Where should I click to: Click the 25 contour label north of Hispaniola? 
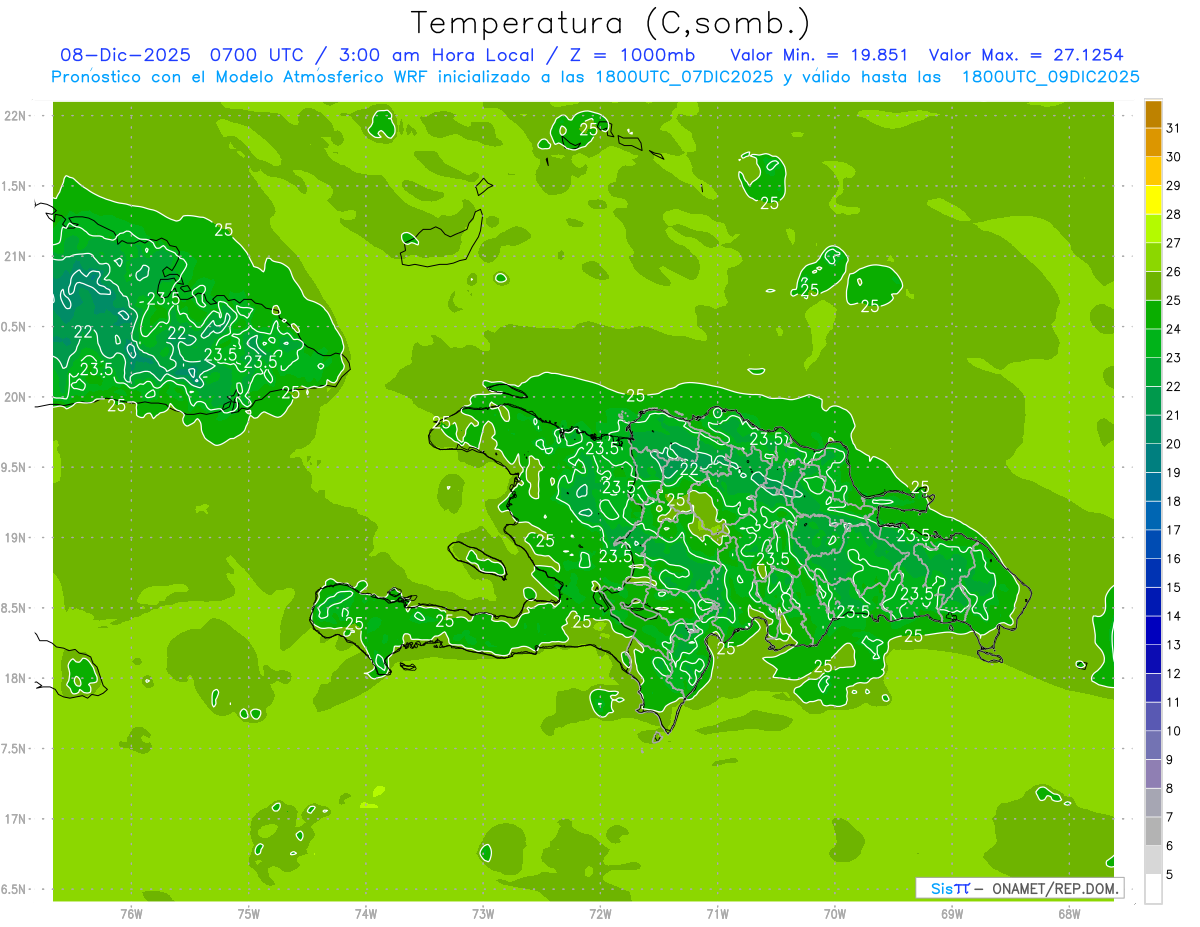pos(636,396)
